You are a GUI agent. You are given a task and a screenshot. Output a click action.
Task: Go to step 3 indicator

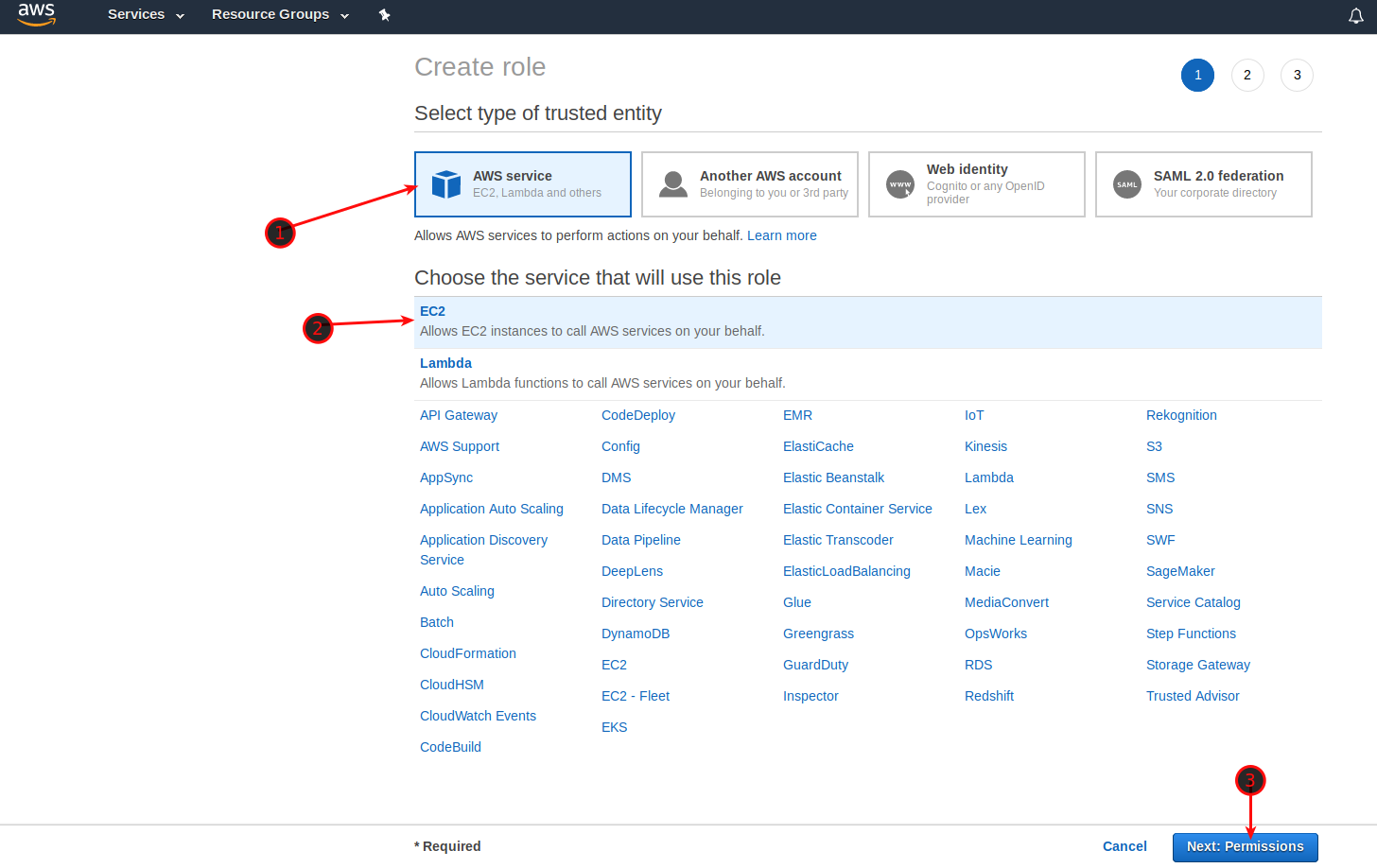click(x=1297, y=75)
